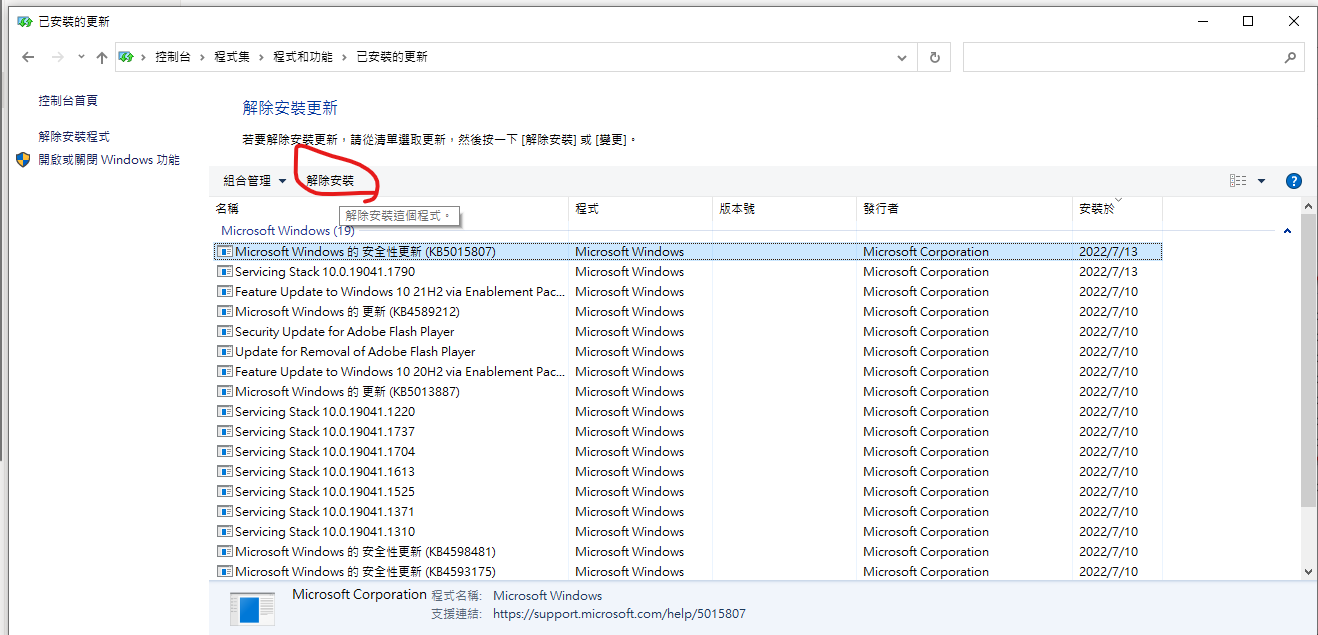Sort by the 名稱 column header
This screenshot has height=635, width=1318.
pyautogui.click(x=389, y=209)
